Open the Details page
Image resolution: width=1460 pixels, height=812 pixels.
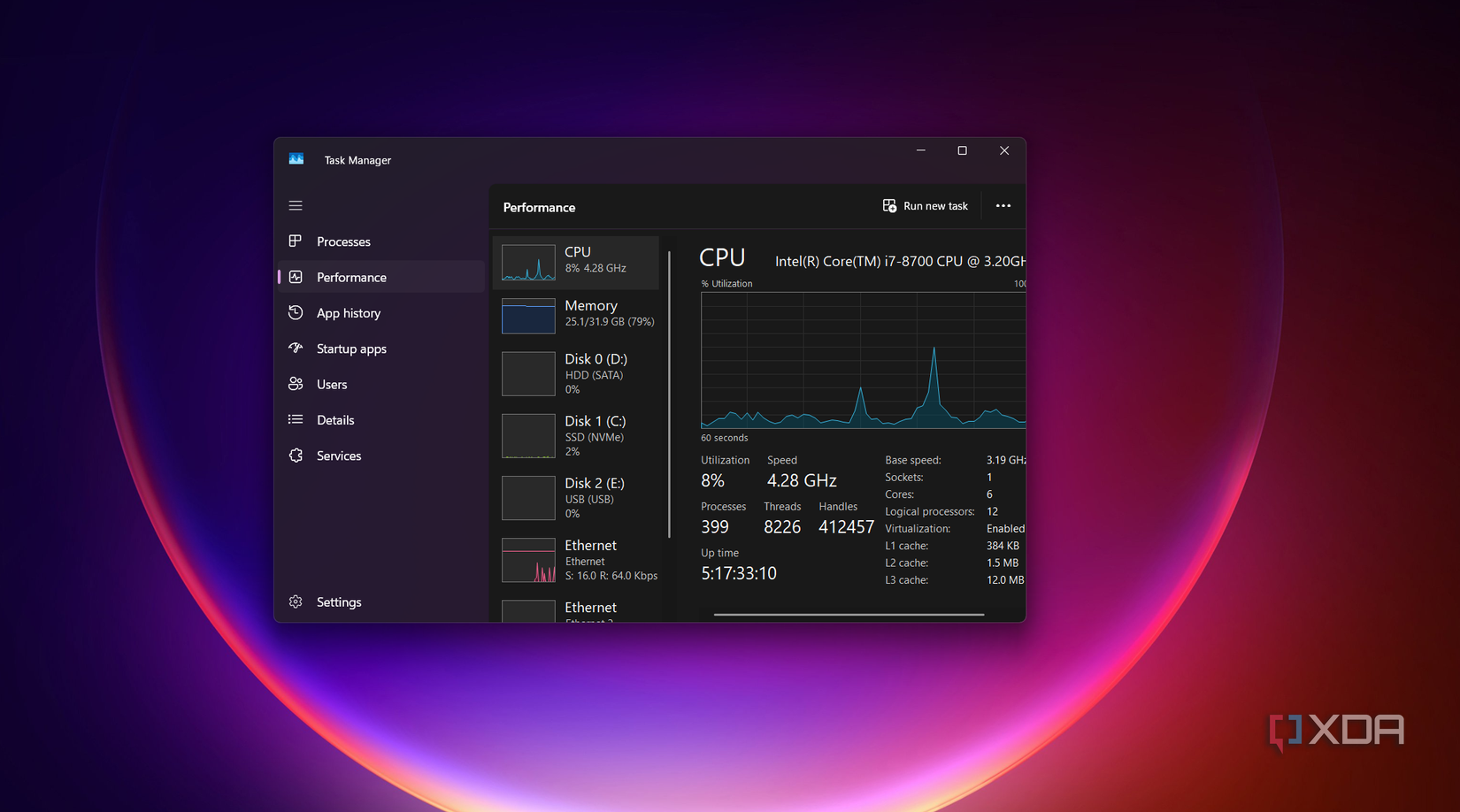[x=380, y=420]
